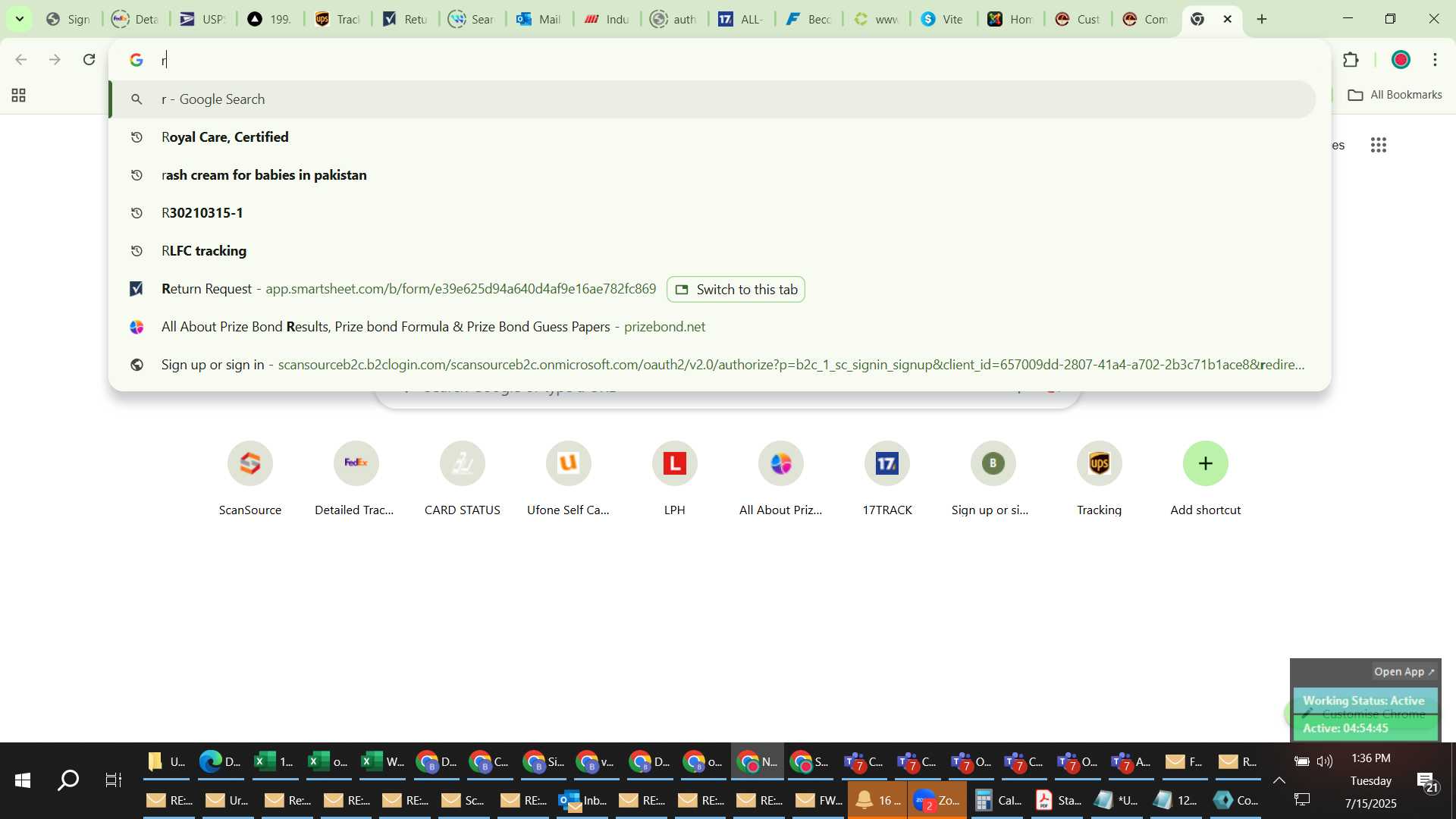Open the tab search dropdown arrow
The height and width of the screenshot is (819, 1456).
coord(19,19)
